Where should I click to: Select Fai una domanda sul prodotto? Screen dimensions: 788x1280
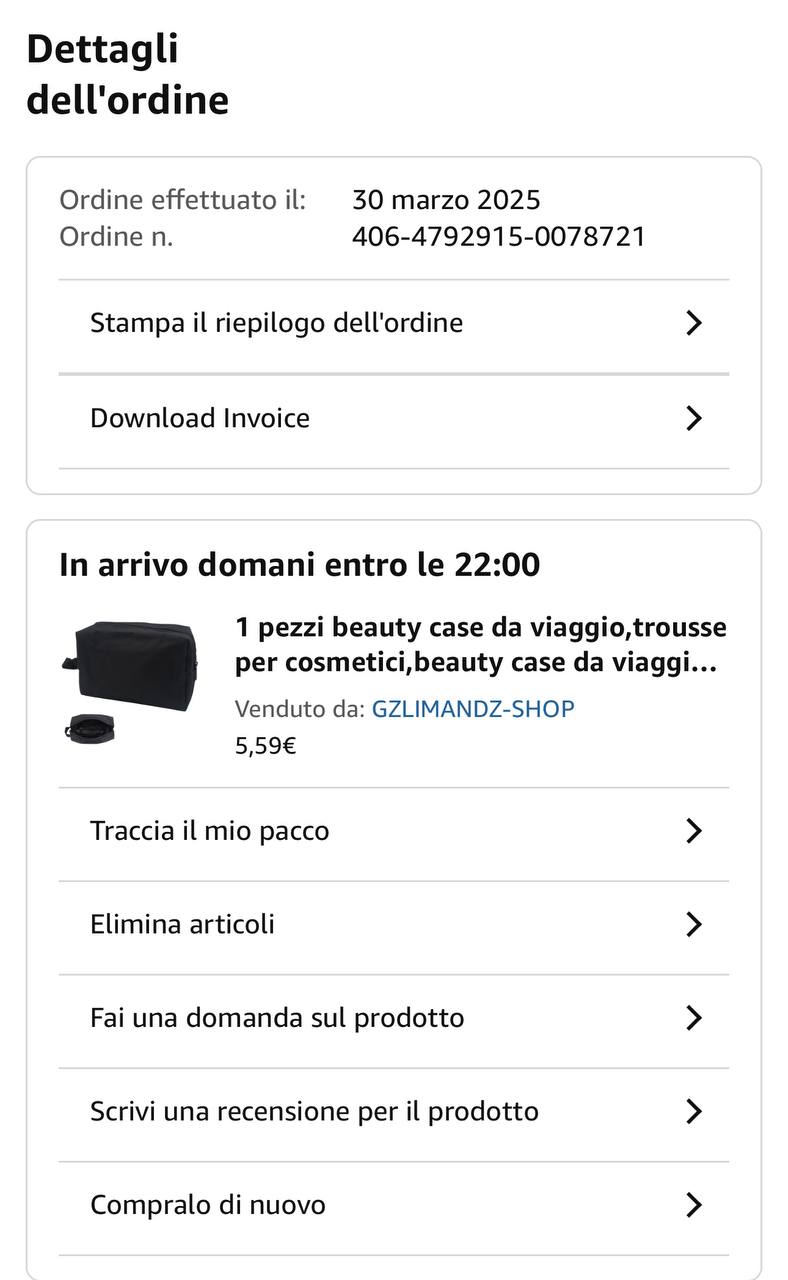coord(277,1018)
